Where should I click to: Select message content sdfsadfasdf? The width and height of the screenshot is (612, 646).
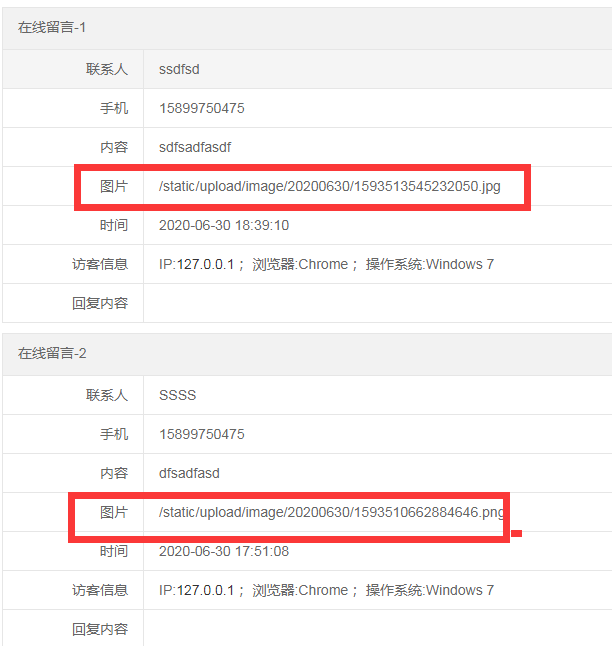(x=195, y=147)
